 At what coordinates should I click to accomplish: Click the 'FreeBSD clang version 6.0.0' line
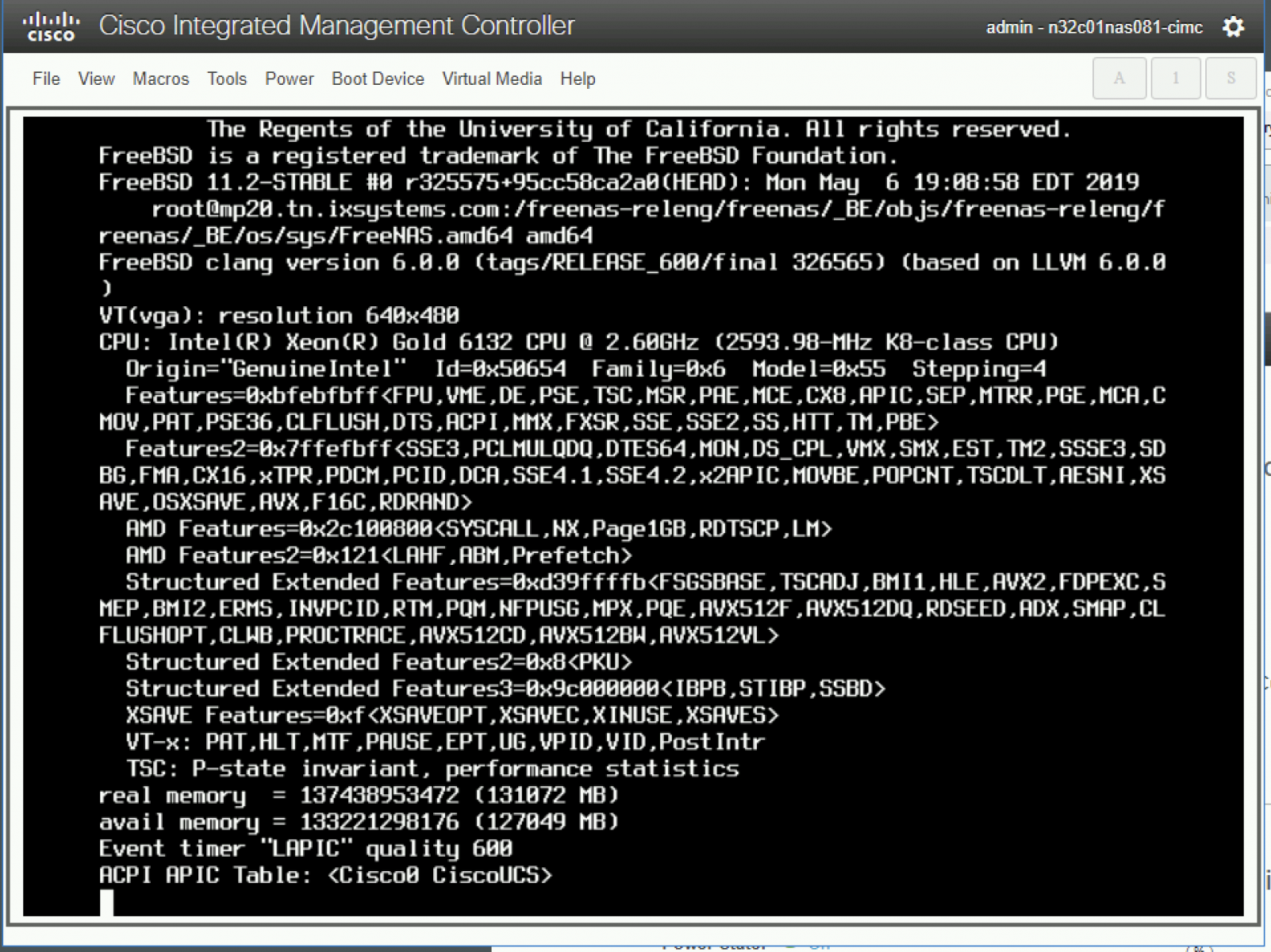click(632, 263)
